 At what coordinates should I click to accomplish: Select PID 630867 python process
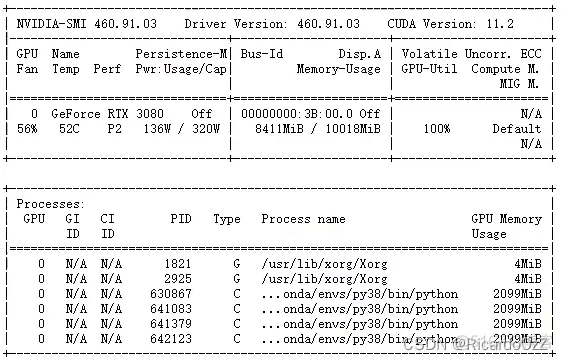171,294
